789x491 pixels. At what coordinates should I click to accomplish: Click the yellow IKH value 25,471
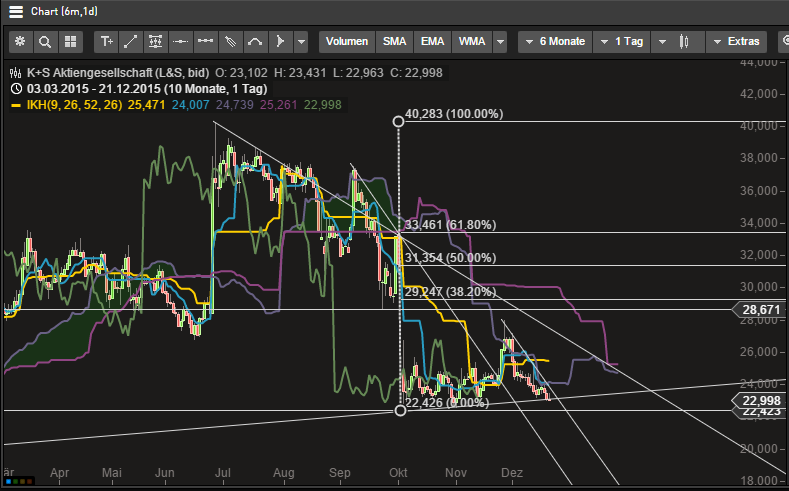146,105
